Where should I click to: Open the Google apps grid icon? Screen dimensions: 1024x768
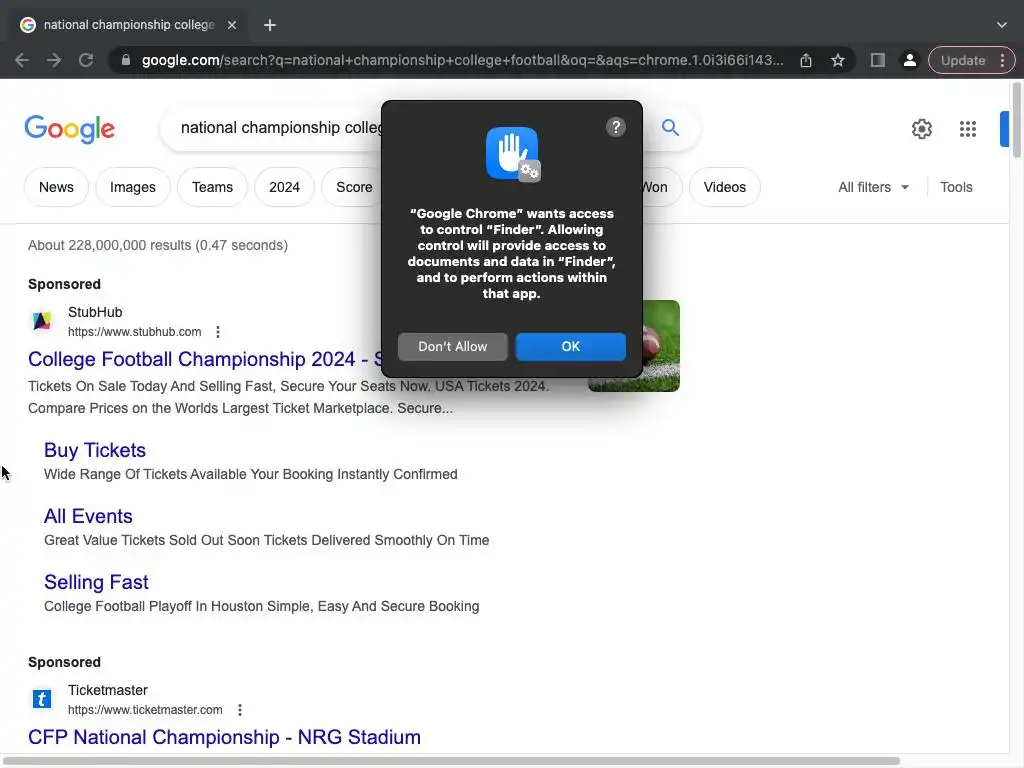pyautogui.click(x=968, y=129)
